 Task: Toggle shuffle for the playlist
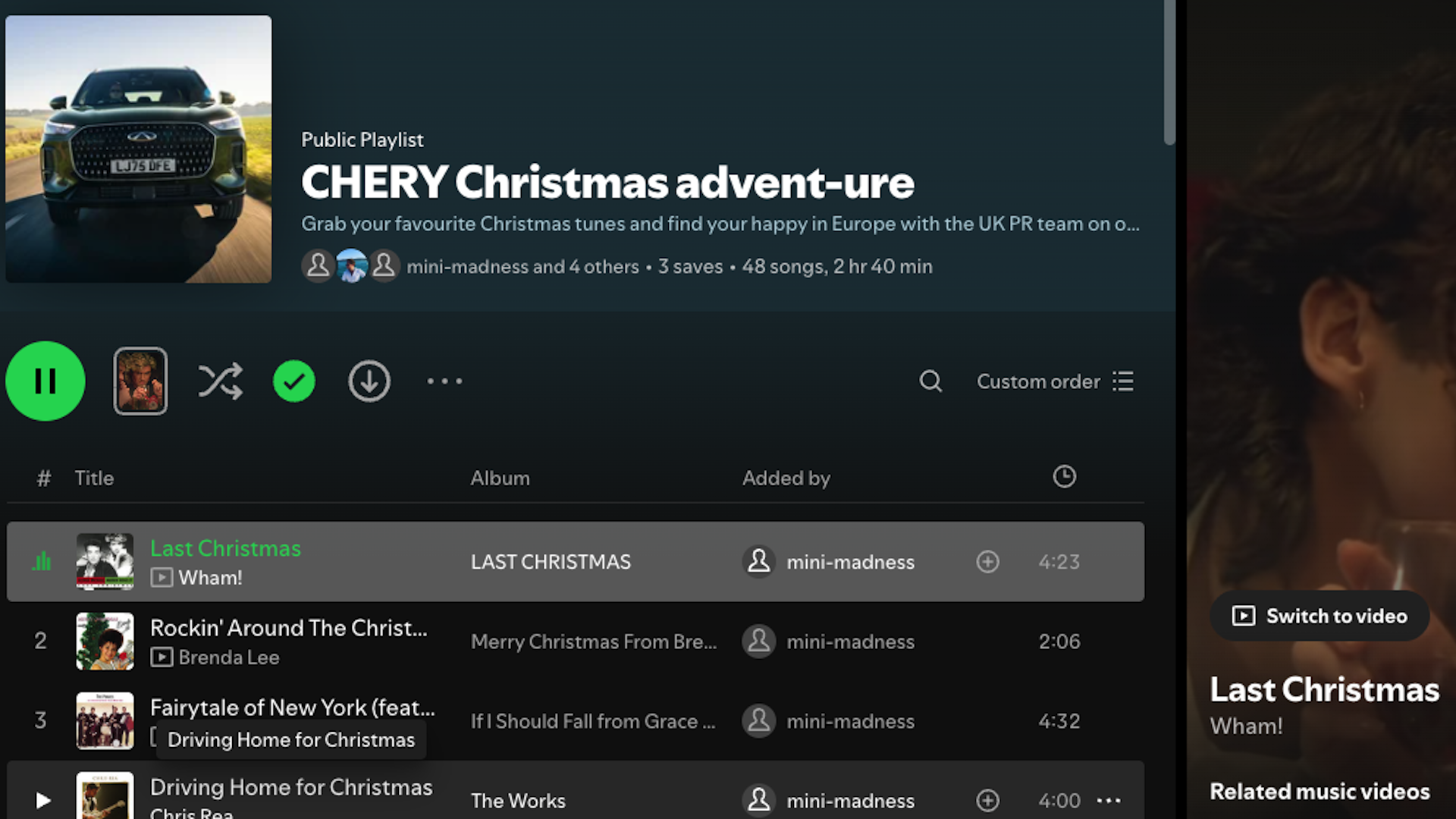220,381
